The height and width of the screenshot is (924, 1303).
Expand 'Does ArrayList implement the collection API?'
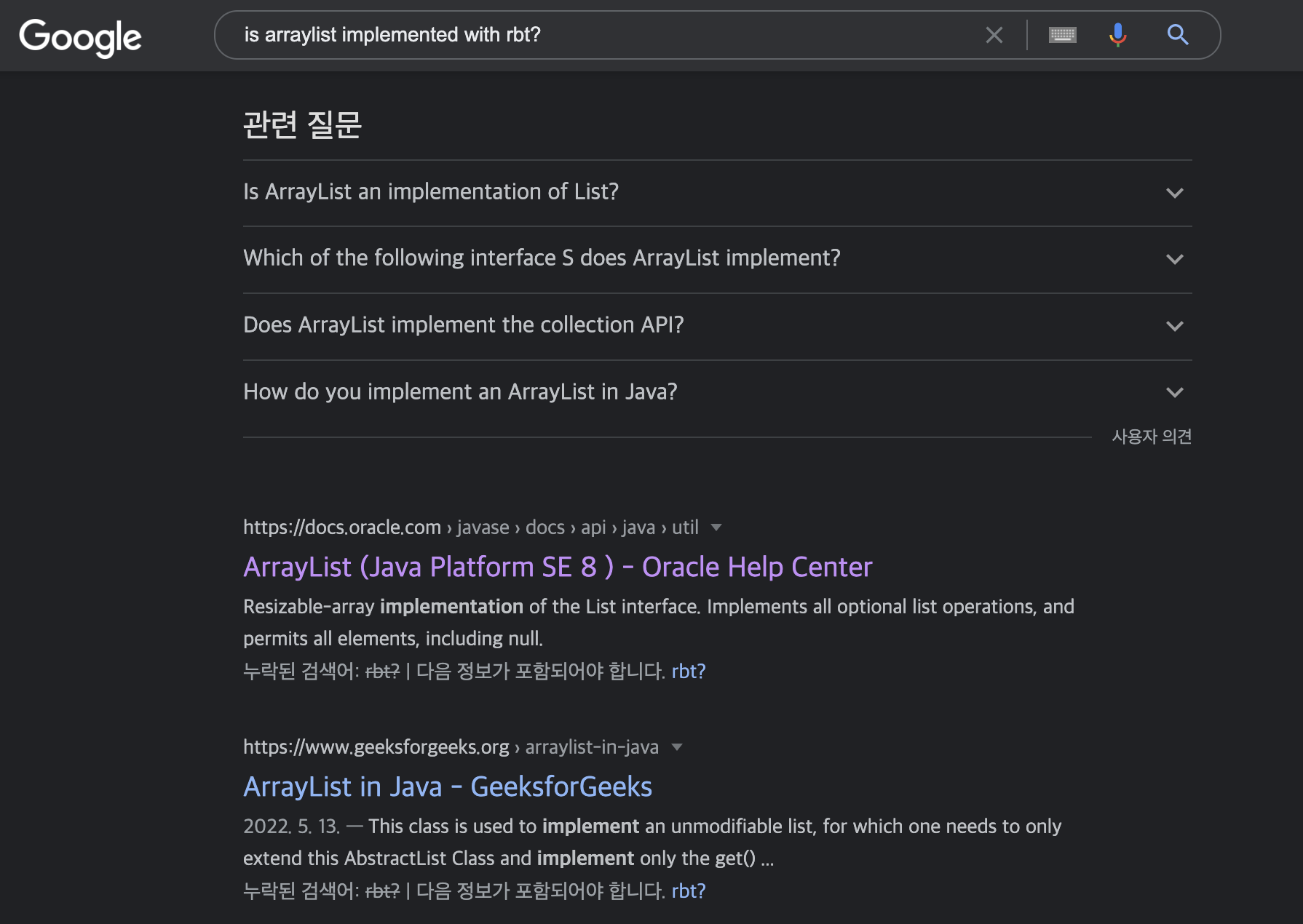click(717, 326)
